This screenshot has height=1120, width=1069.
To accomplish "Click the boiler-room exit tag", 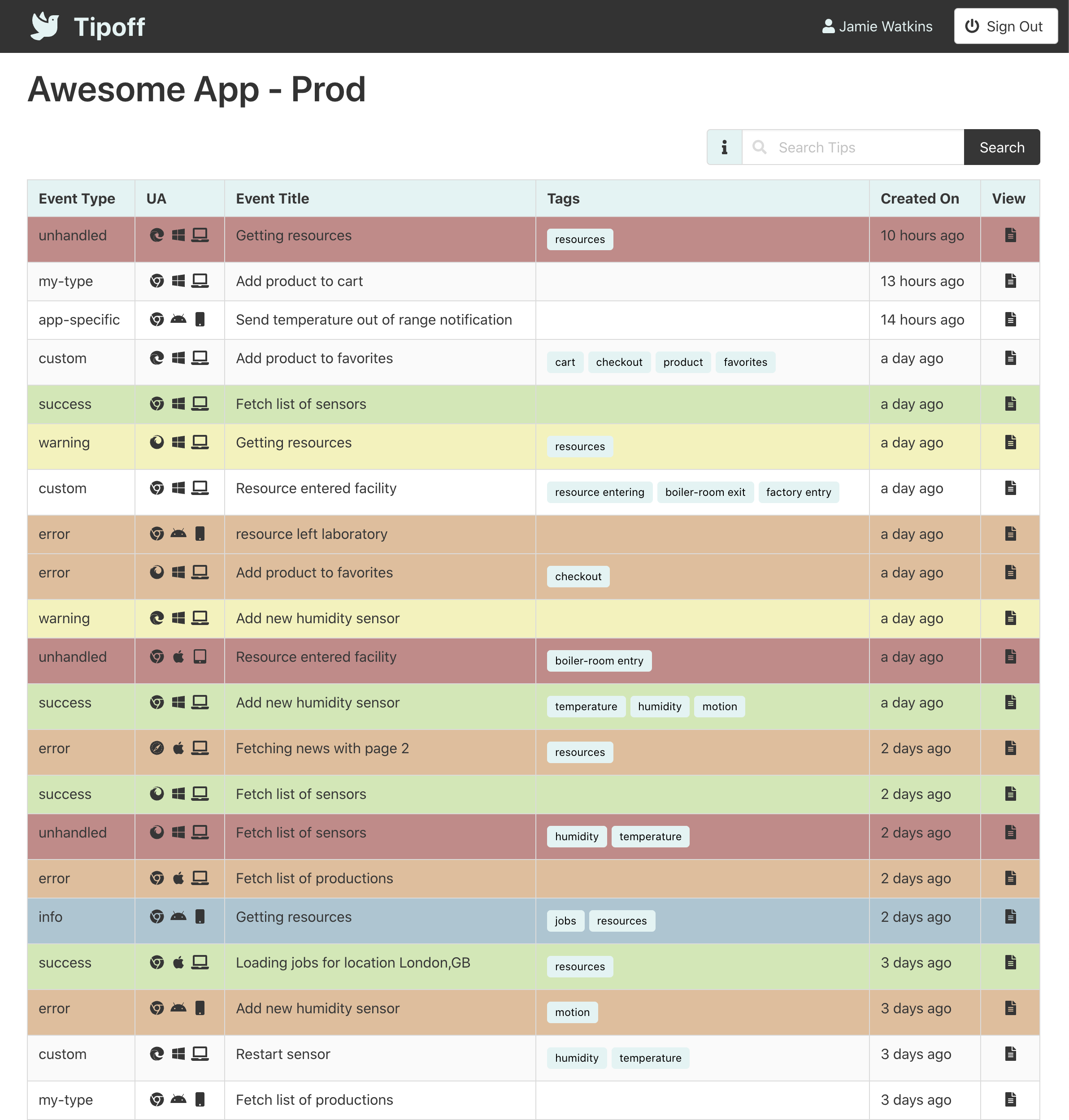I will coord(705,492).
